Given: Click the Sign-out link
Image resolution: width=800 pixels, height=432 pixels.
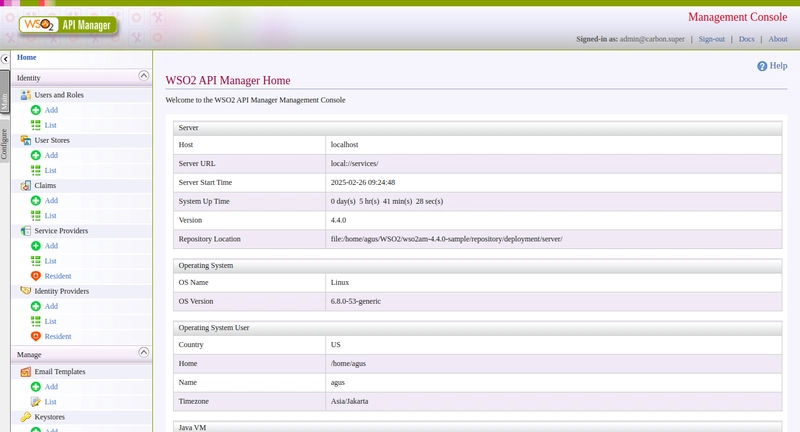Looking at the screenshot, I should [711, 39].
